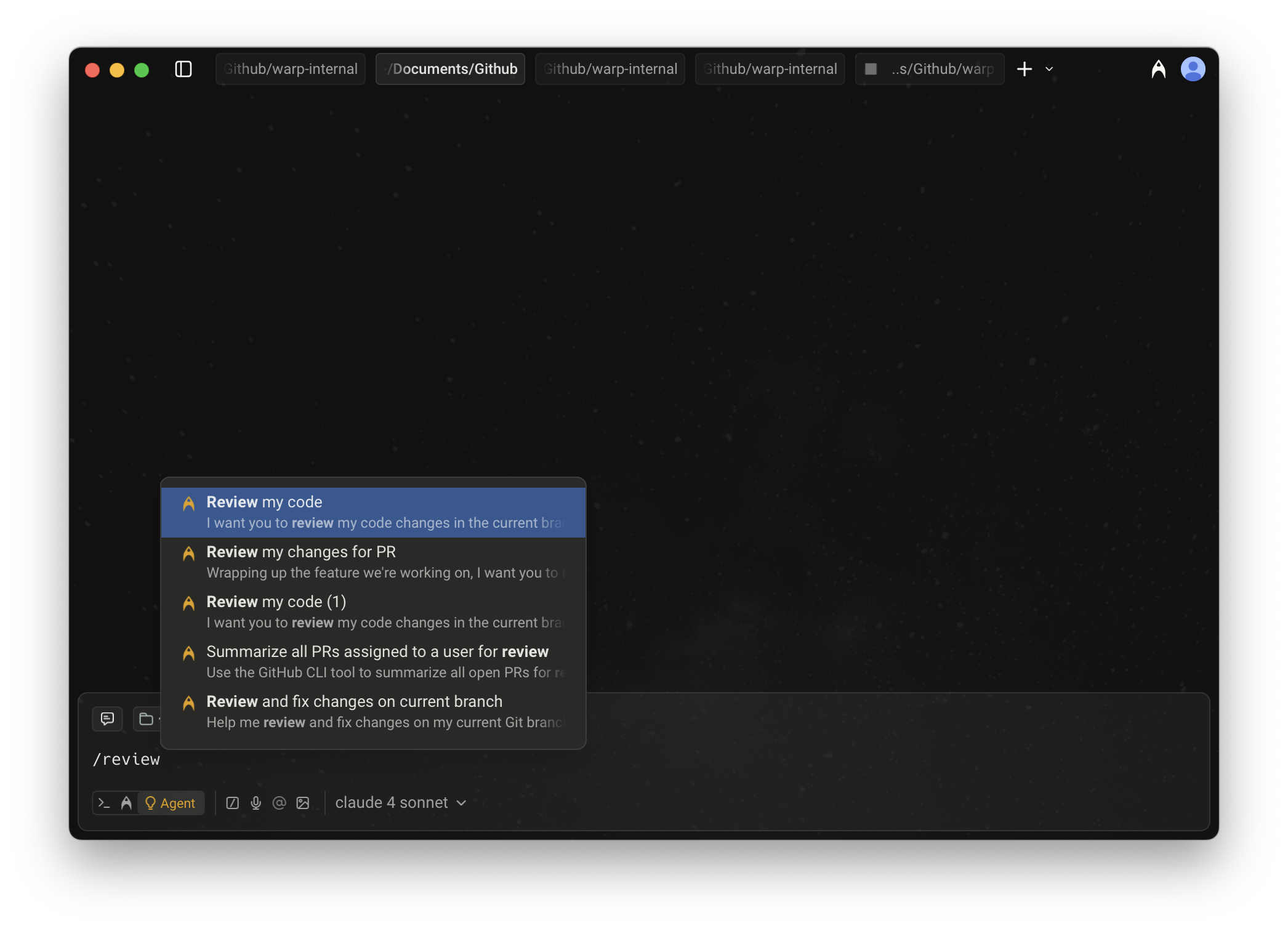Start voice input with the microphone icon
This screenshot has width=1288, height=931.
pos(256,803)
